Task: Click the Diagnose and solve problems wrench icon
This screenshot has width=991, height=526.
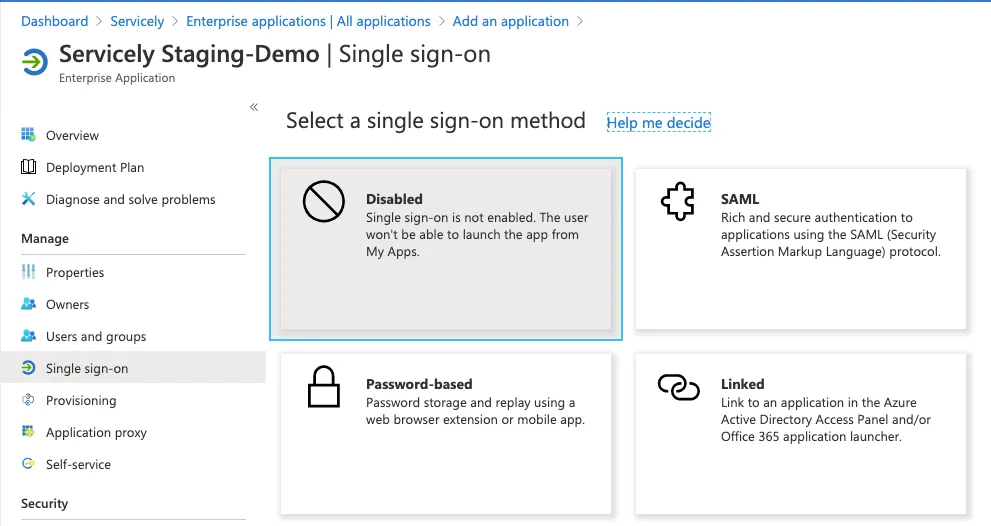Action: pyautogui.click(x=28, y=199)
